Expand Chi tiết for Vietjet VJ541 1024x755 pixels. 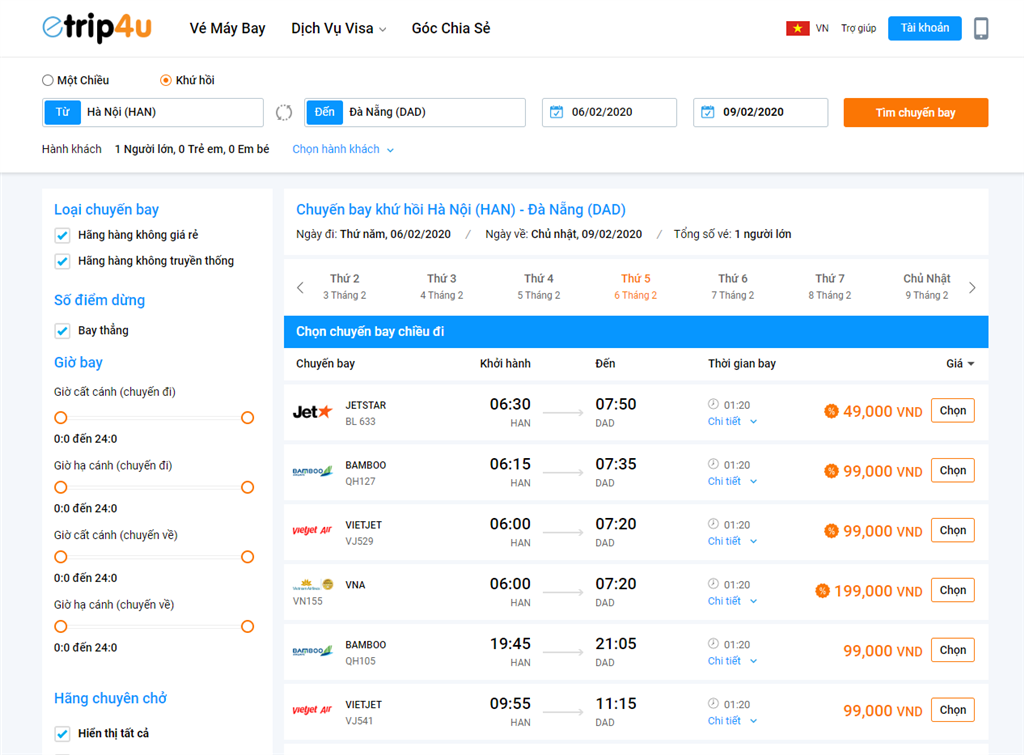732,721
